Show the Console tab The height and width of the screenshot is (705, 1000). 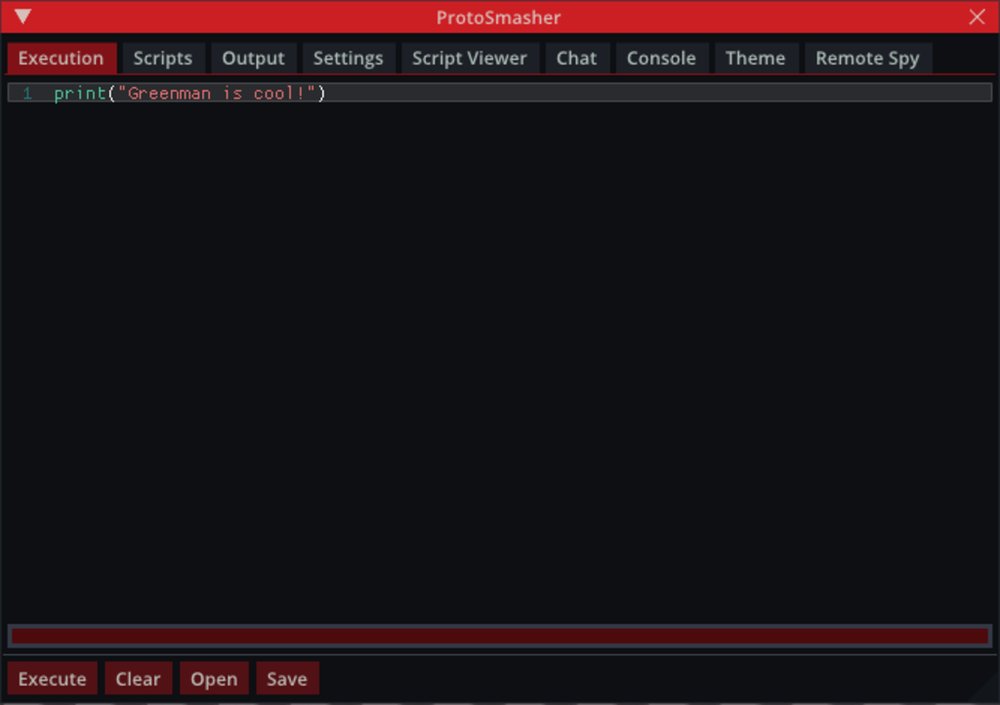tap(661, 58)
